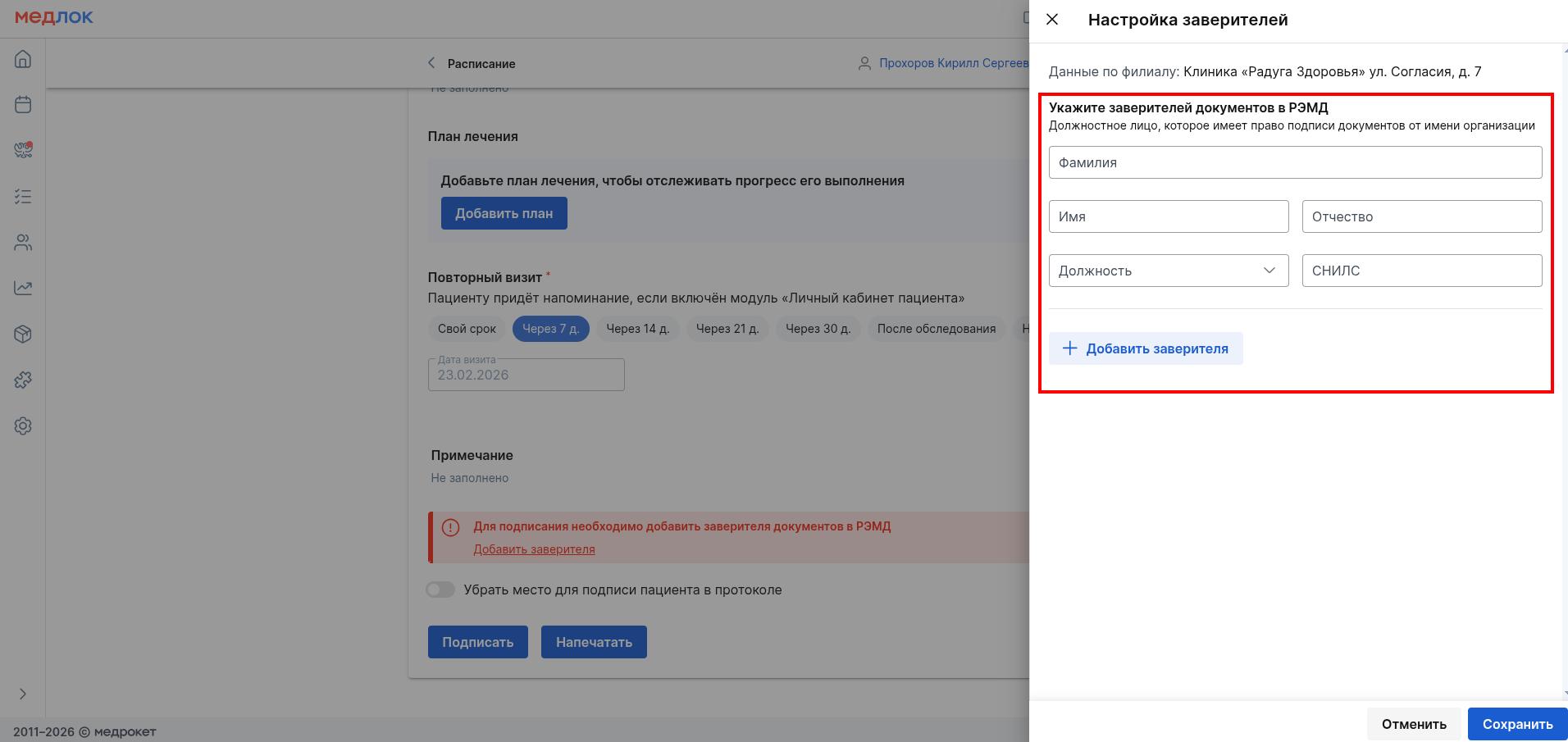Select the 'Через 14 д.' visit option
Image resolution: width=1568 pixels, height=742 pixels.
[x=637, y=329]
